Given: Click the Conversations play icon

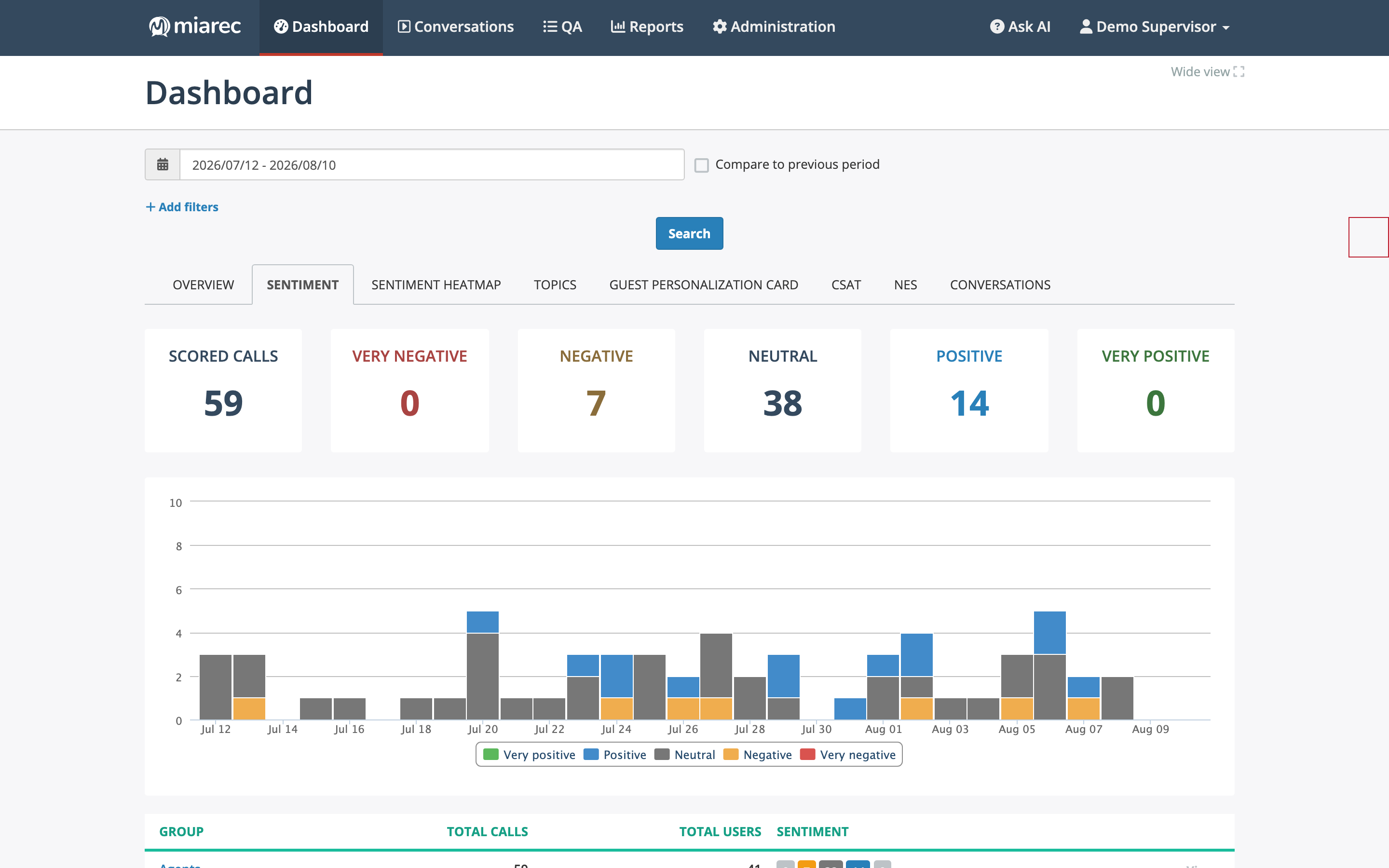Looking at the screenshot, I should [x=404, y=27].
